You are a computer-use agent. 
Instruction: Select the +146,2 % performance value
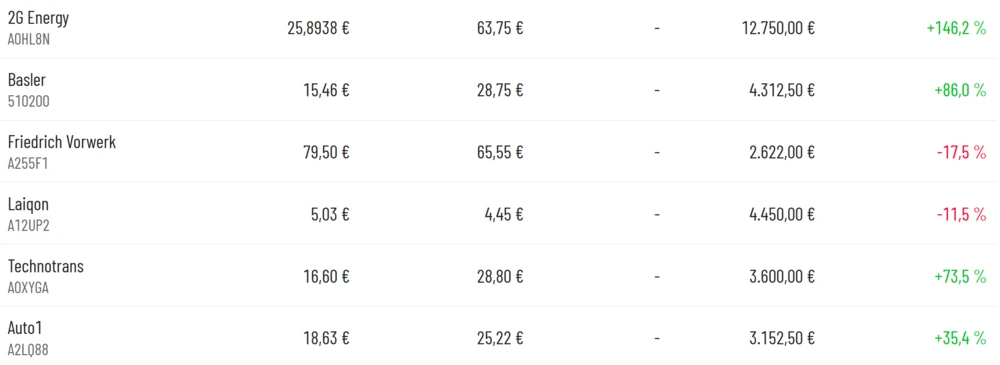(x=957, y=28)
